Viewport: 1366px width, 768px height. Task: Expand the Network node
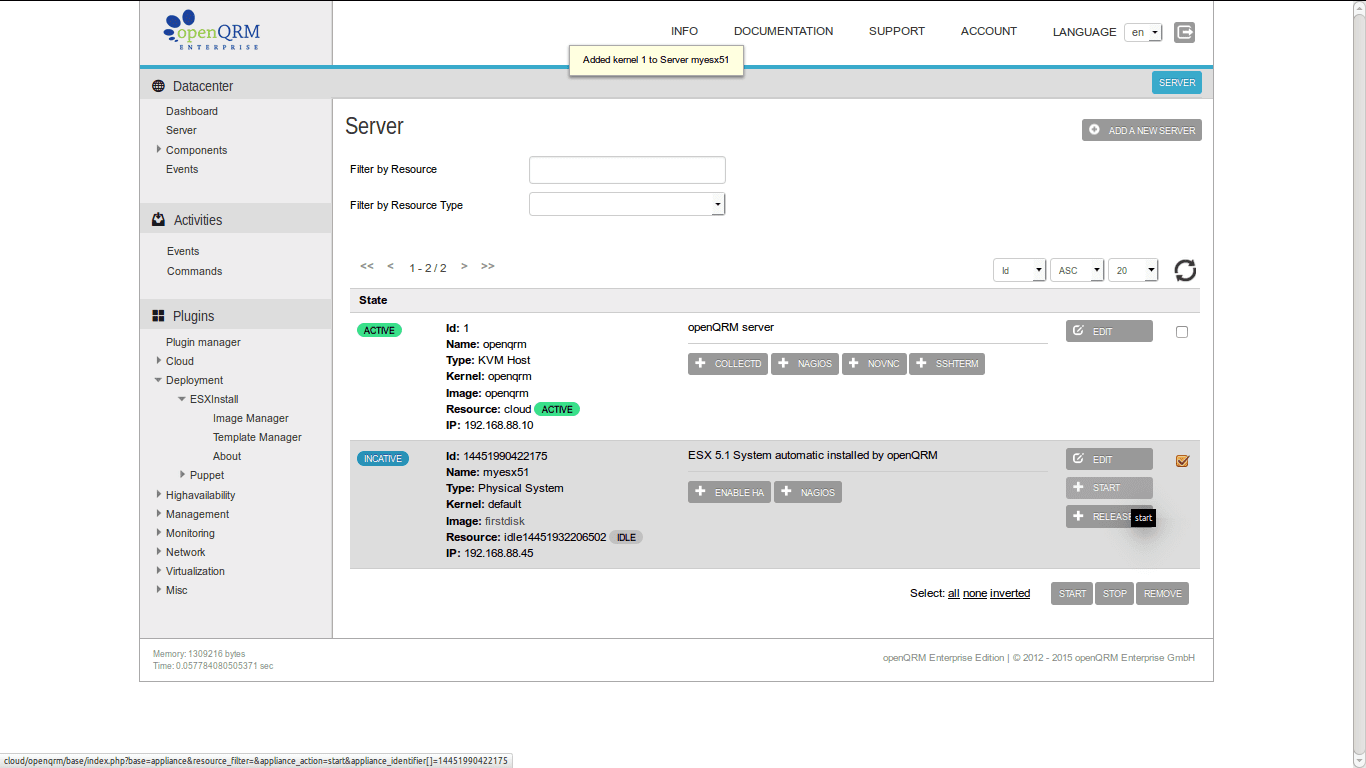pos(159,551)
